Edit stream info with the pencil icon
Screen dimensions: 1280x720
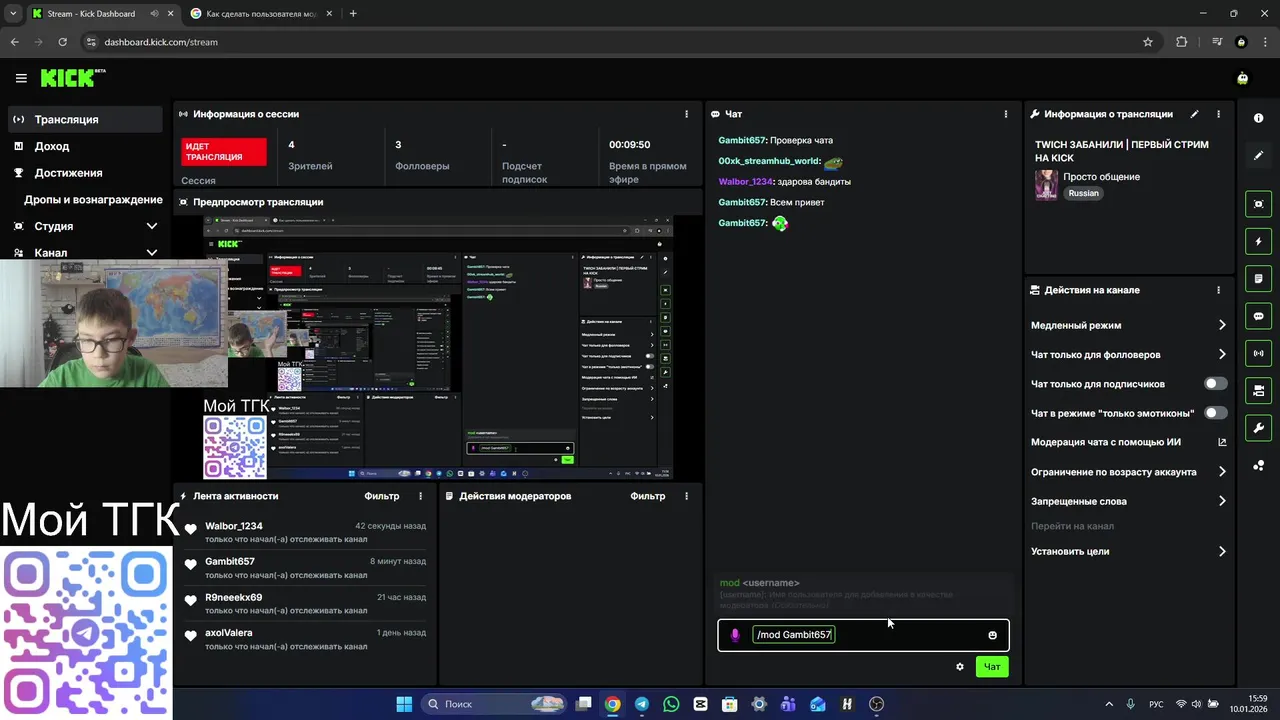coord(1194,114)
